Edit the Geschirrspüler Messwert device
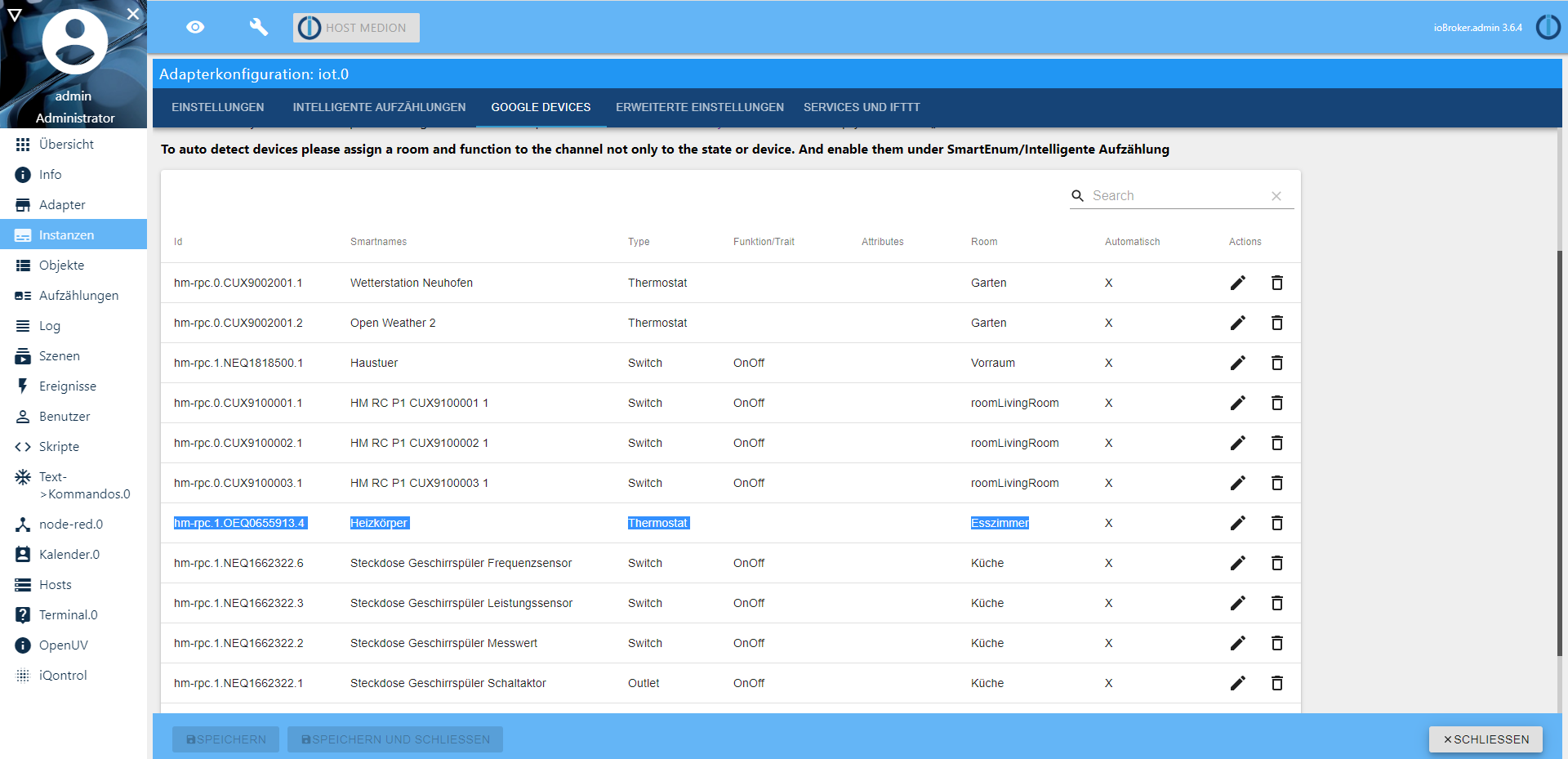Image resolution: width=1568 pixels, height=759 pixels. point(1238,643)
